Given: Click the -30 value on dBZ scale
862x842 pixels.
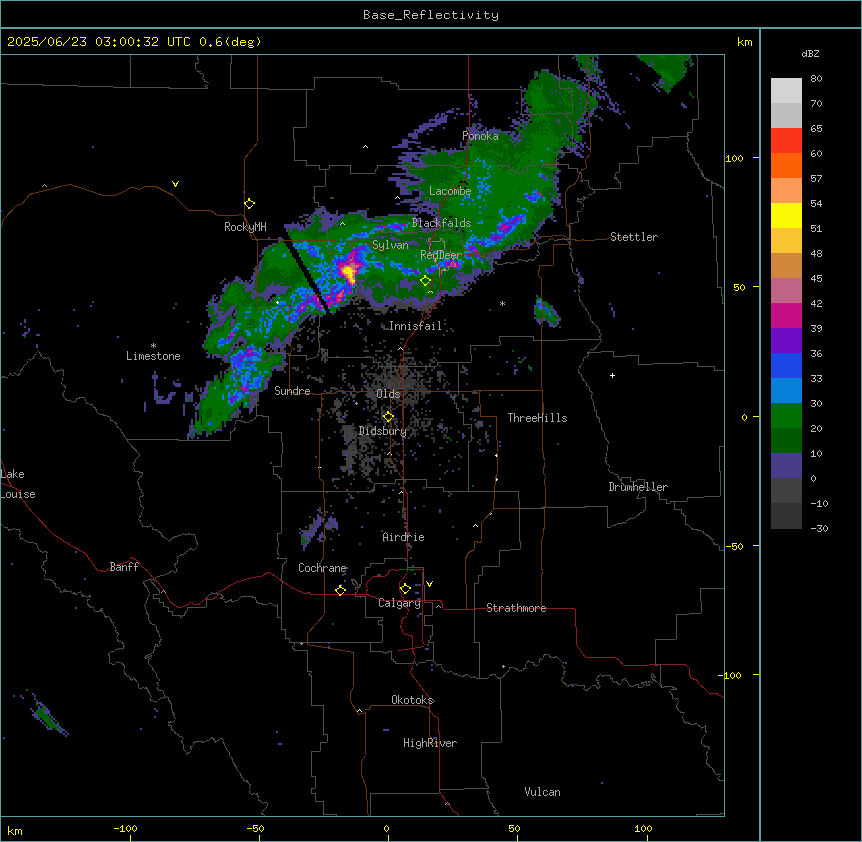Looking at the screenshot, I should pyautogui.click(x=819, y=528).
